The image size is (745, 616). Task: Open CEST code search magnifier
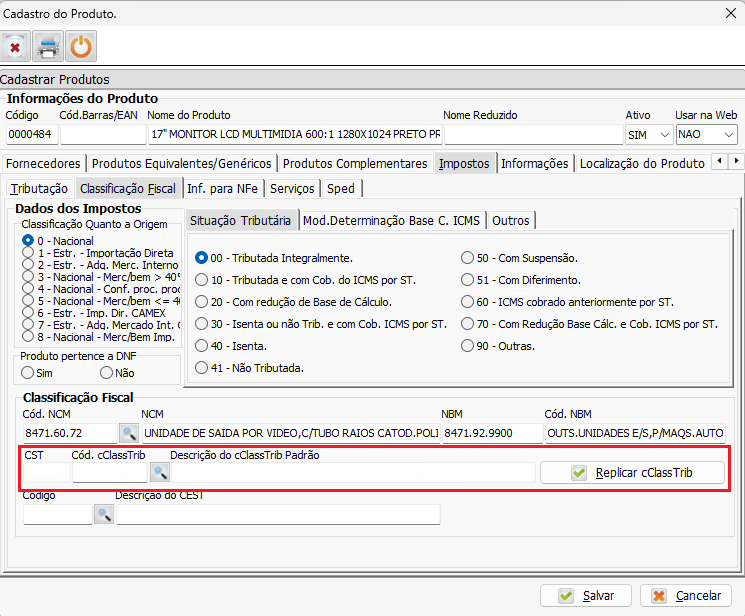[x=104, y=514]
